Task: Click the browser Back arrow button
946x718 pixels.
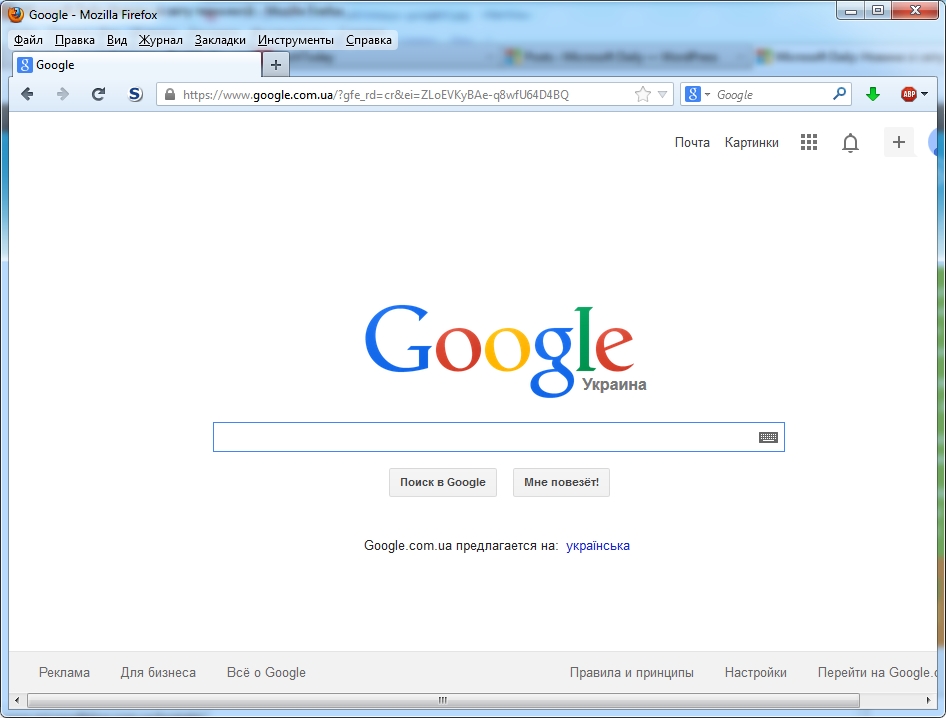Action: point(27,94)
